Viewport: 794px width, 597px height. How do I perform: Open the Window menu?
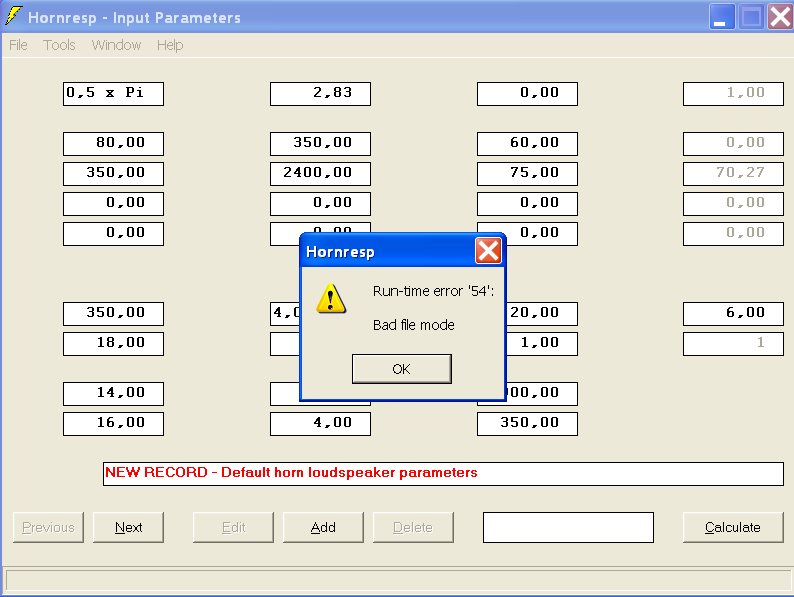point(116,45)
